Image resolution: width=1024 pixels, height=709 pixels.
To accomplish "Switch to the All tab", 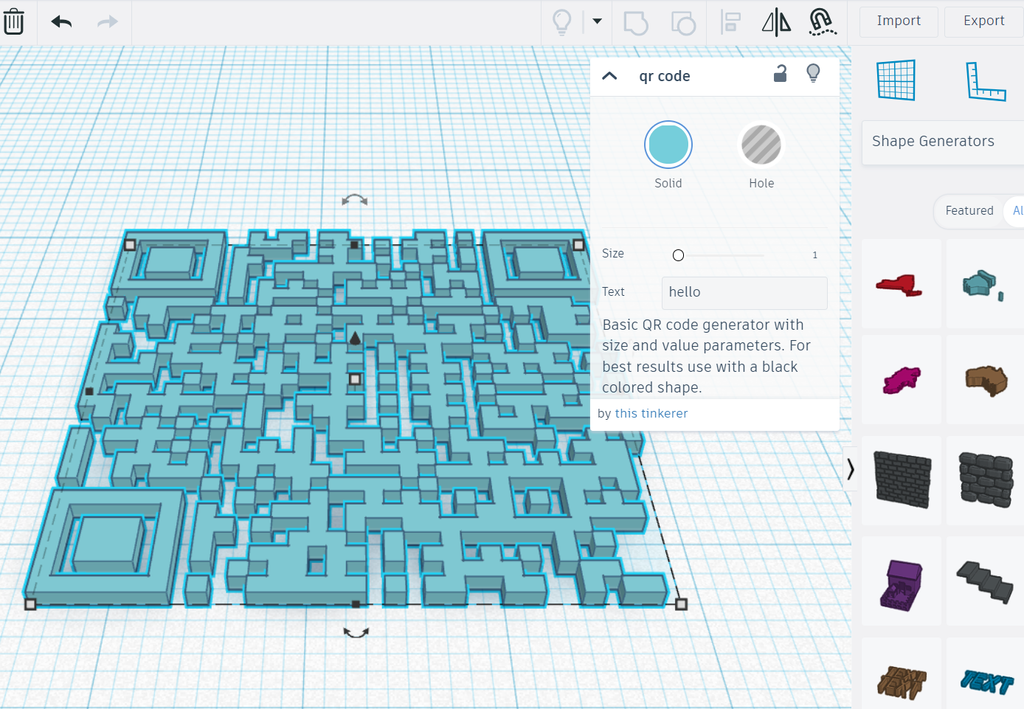I will (x=1017, y=211).
